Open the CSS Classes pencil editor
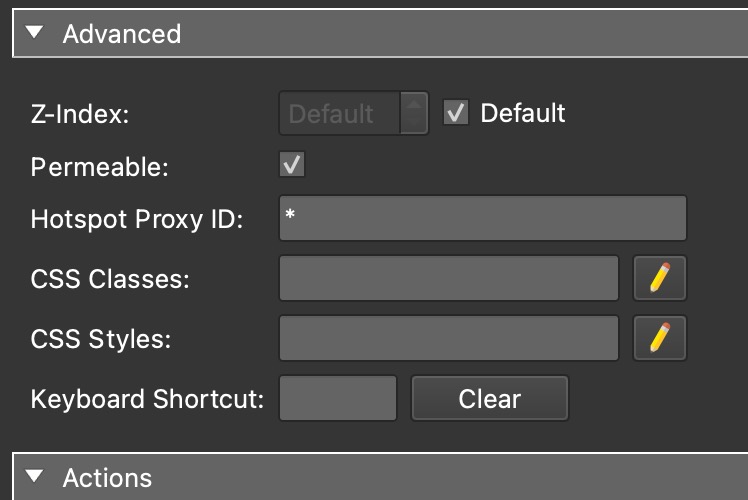Screen dimensions: 748x500 660,278
